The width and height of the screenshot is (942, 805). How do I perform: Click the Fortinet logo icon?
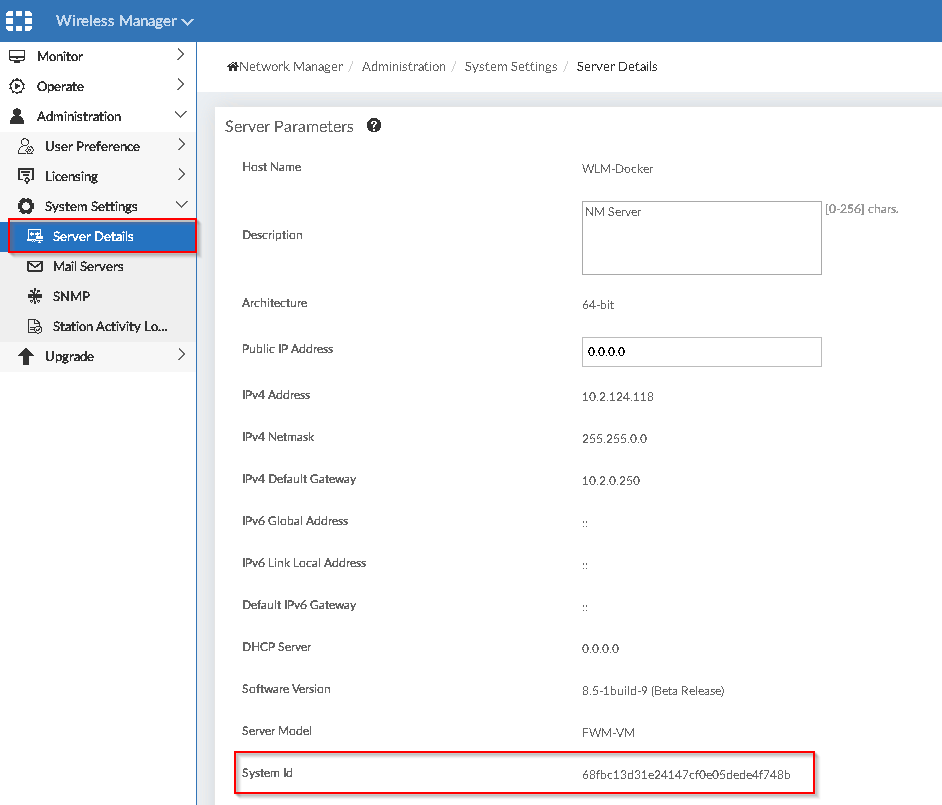pyautogui.click(x=20, y=21)
